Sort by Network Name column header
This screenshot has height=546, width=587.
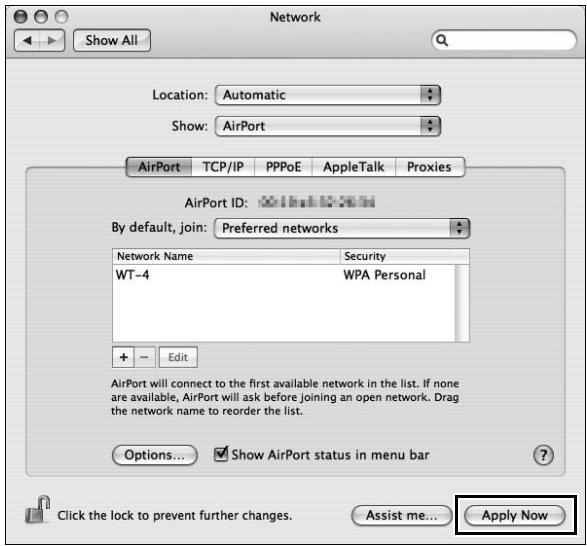point(226,256)
